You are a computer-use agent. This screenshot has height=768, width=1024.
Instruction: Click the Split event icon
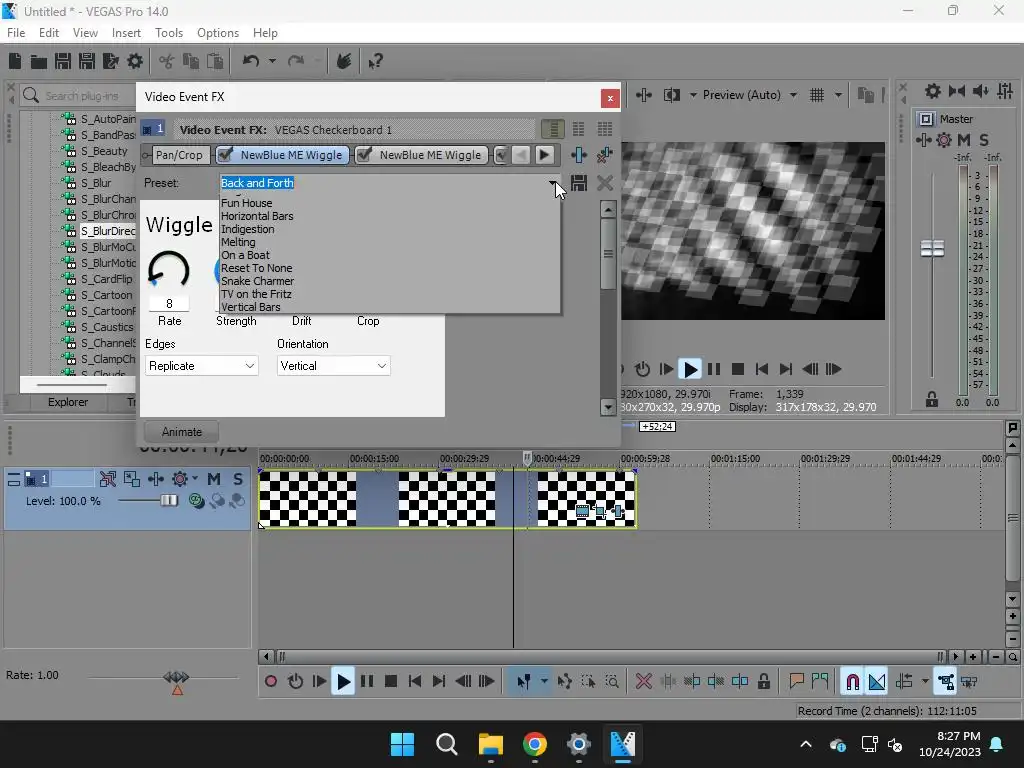[740, 682]
